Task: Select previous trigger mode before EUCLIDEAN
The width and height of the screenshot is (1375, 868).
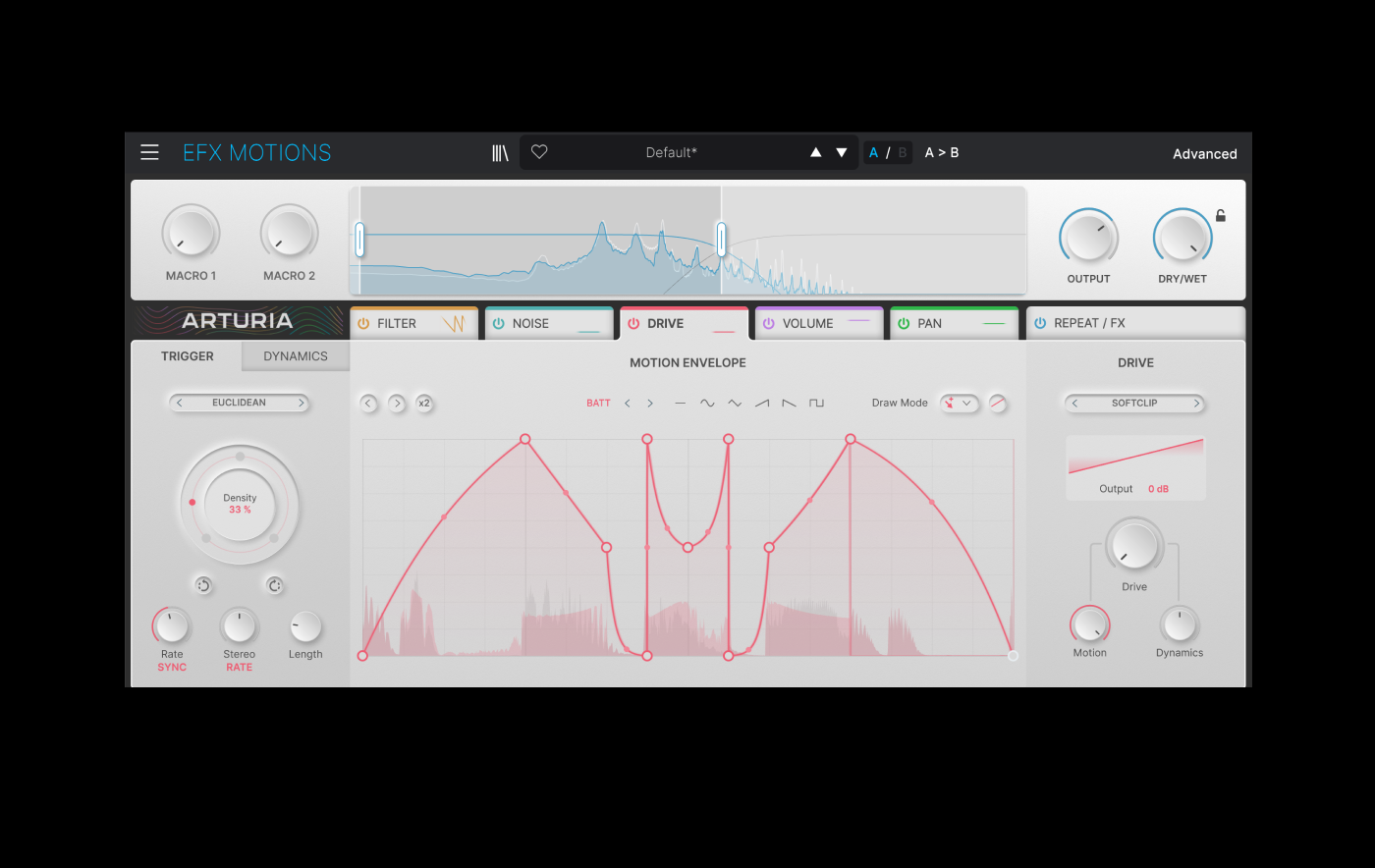Action: tap(179, 403)
